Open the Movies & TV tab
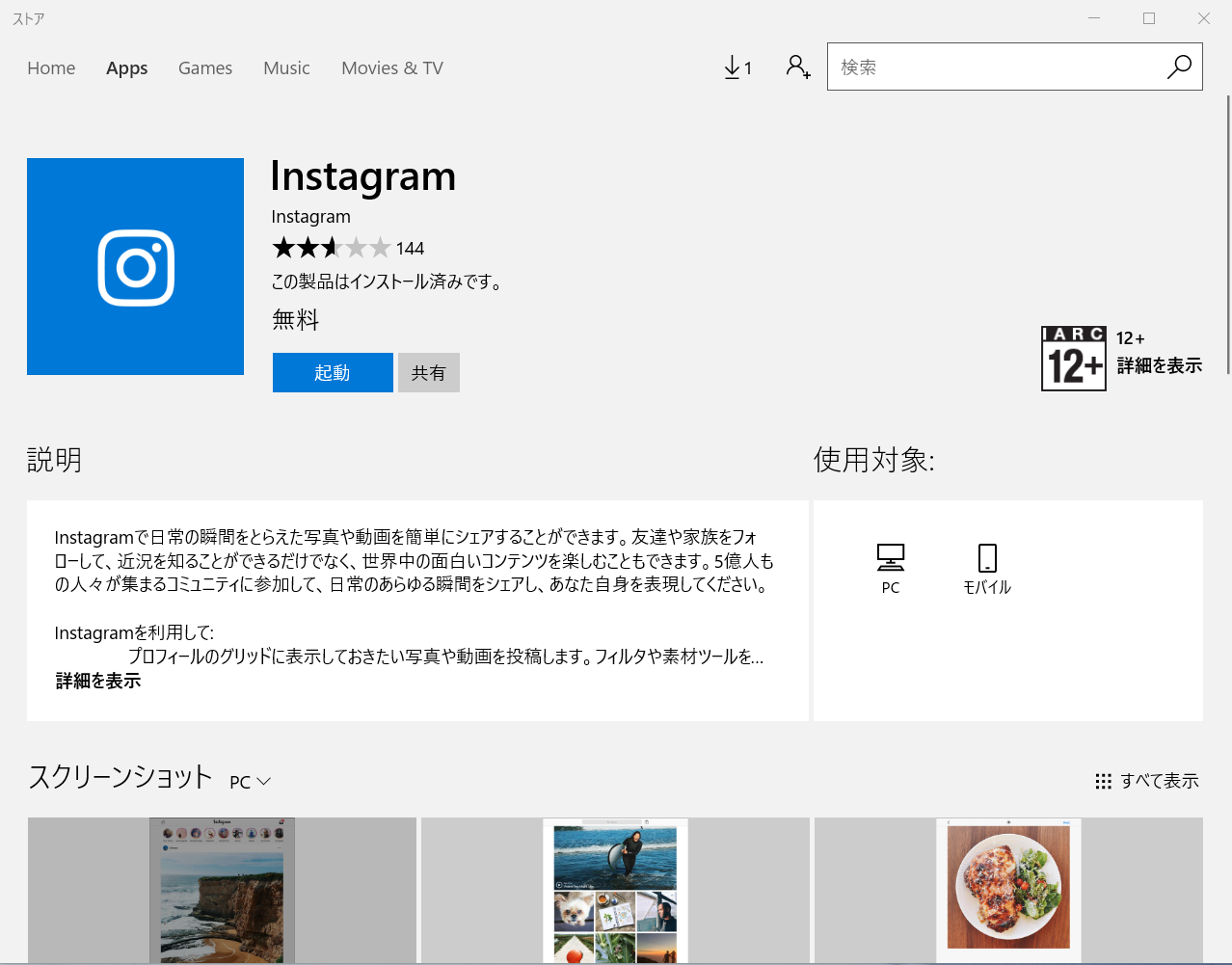This screenshot has width=1232, height=965. [x=392, y=68]
